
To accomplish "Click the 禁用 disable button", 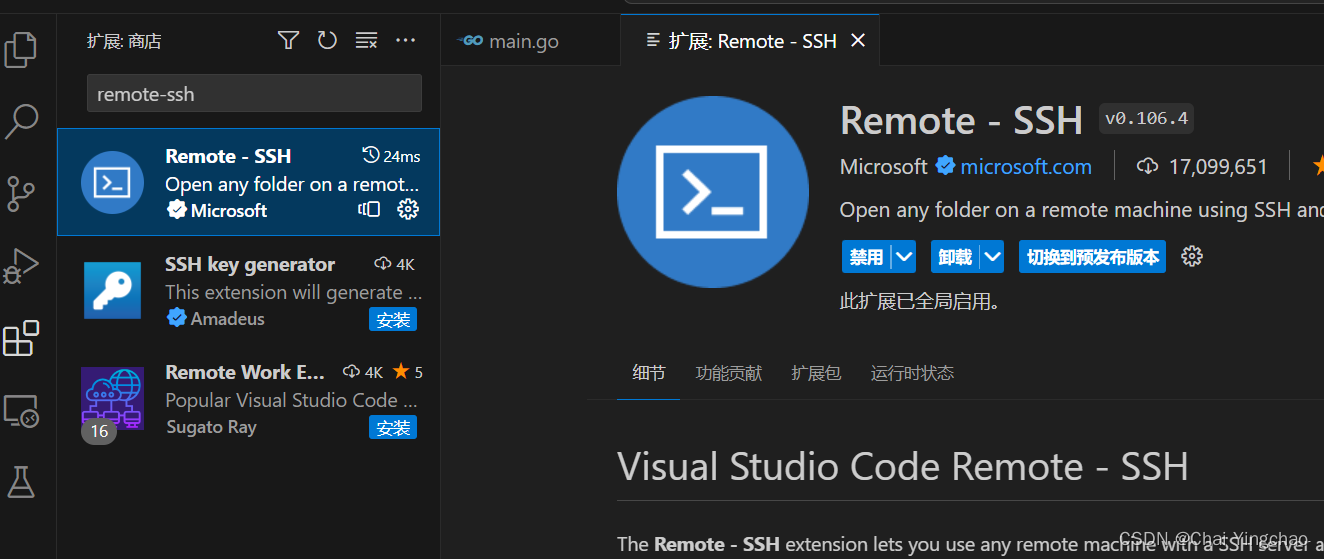I will click(867, 257).
